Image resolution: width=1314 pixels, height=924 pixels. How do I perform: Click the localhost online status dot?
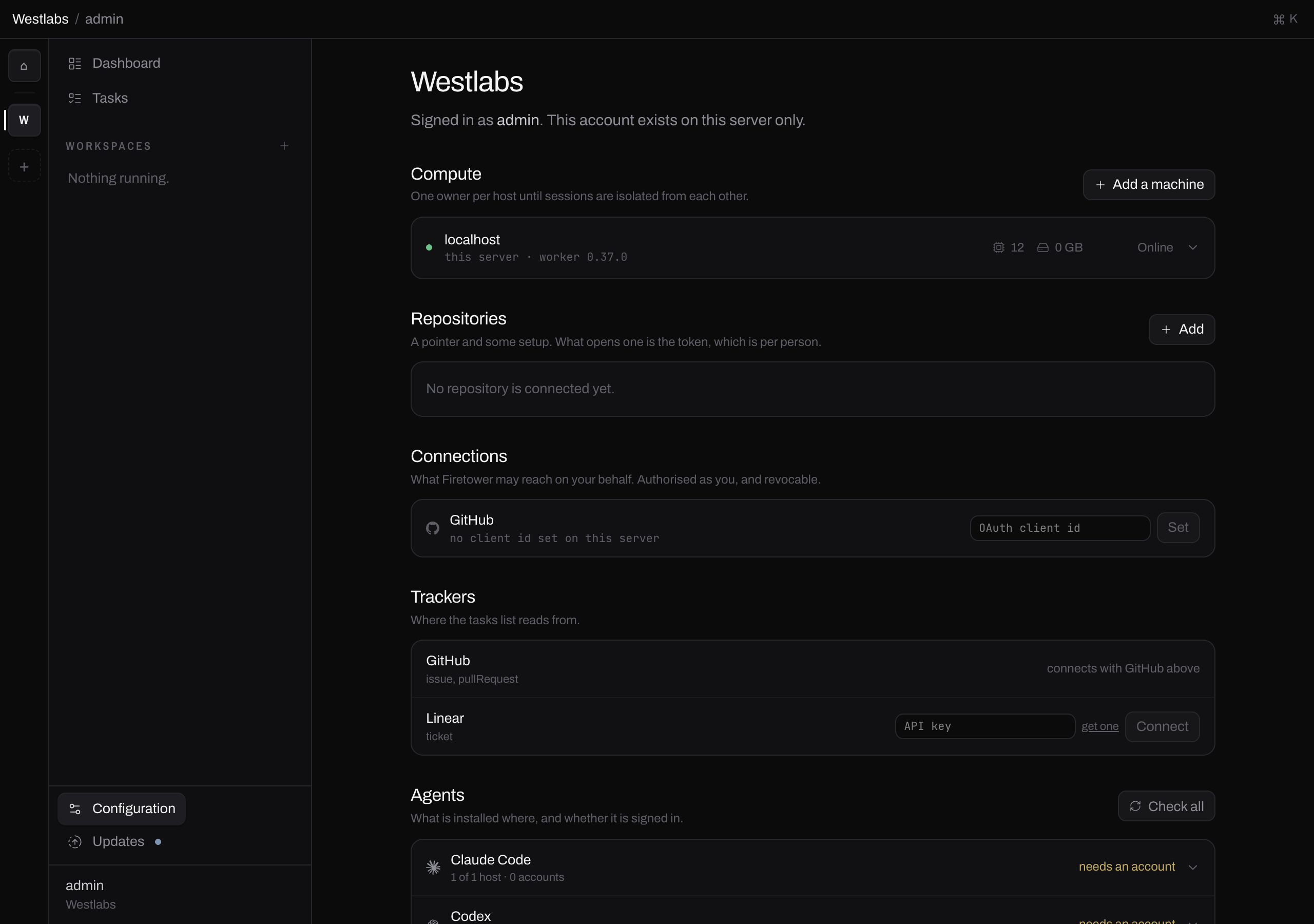pyautogui.click(x=429, y=247)
